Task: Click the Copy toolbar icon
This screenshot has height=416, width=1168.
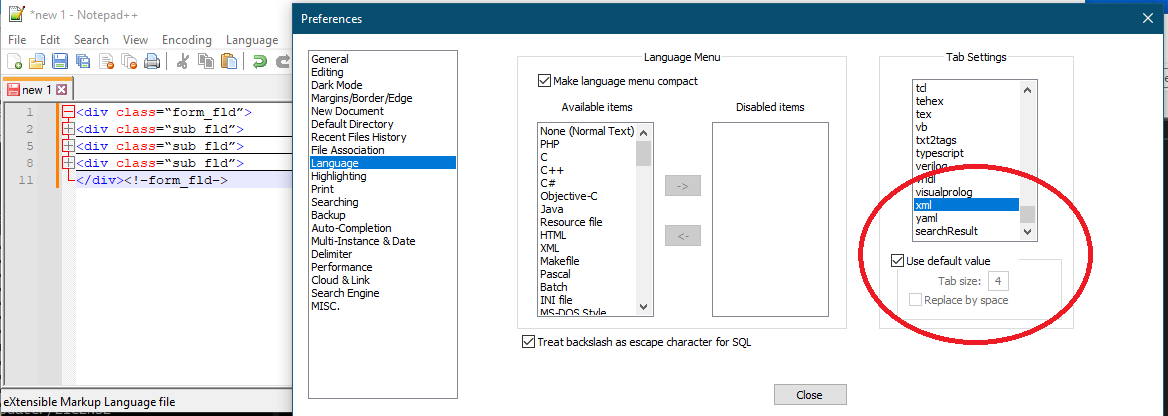Action: (x=206, y=62)
